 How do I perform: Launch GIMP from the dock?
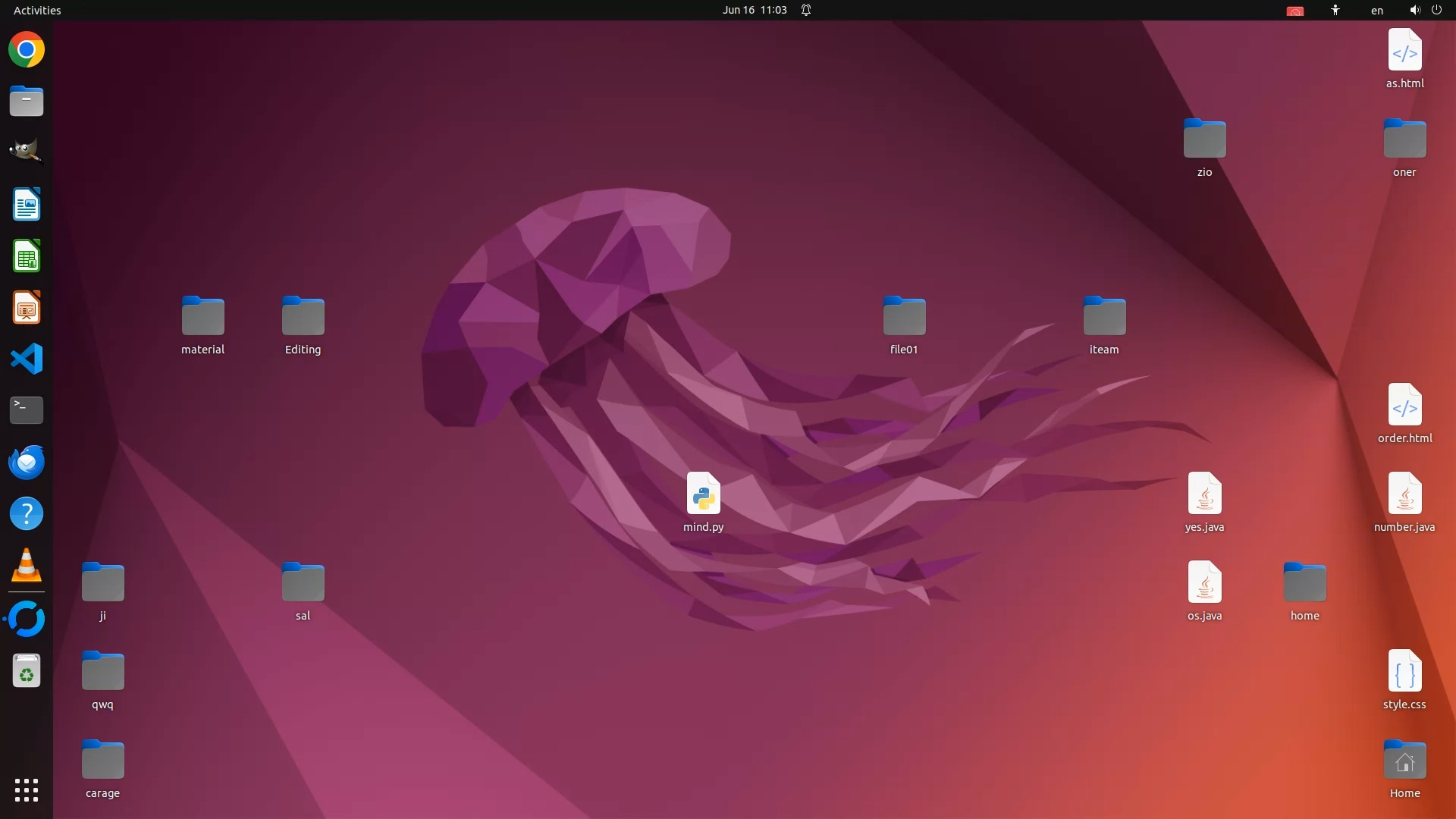pos(27,151)
